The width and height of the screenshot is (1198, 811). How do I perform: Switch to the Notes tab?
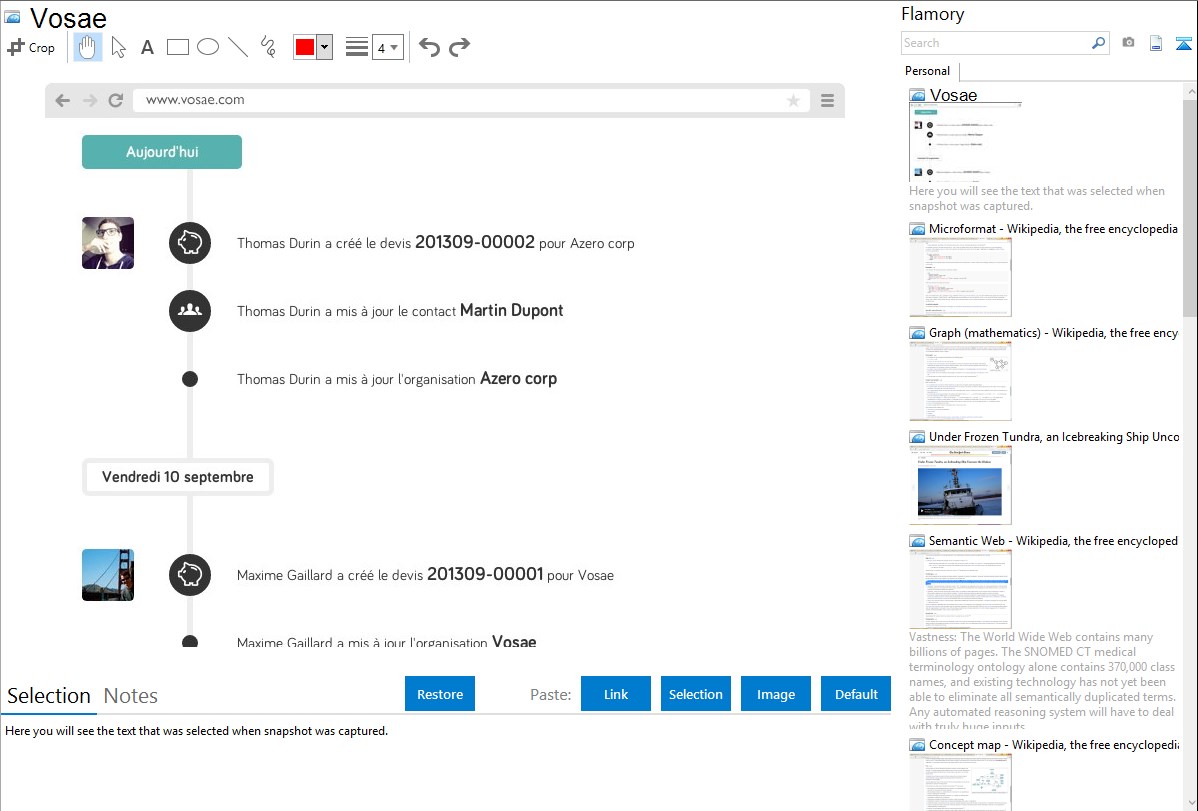(x=131, y=696)
